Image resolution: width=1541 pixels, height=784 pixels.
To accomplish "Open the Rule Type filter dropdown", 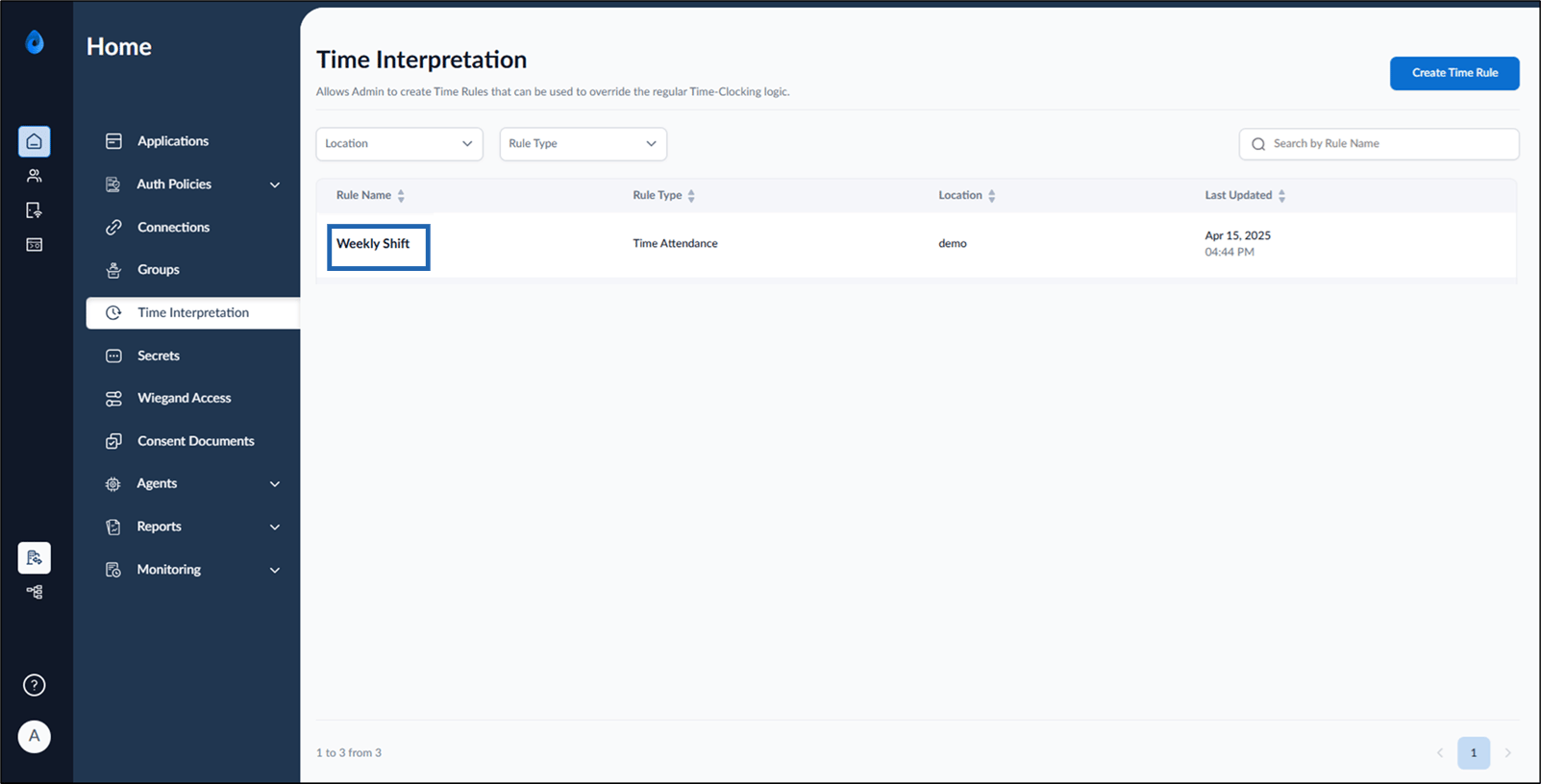I will coord(584,144).
